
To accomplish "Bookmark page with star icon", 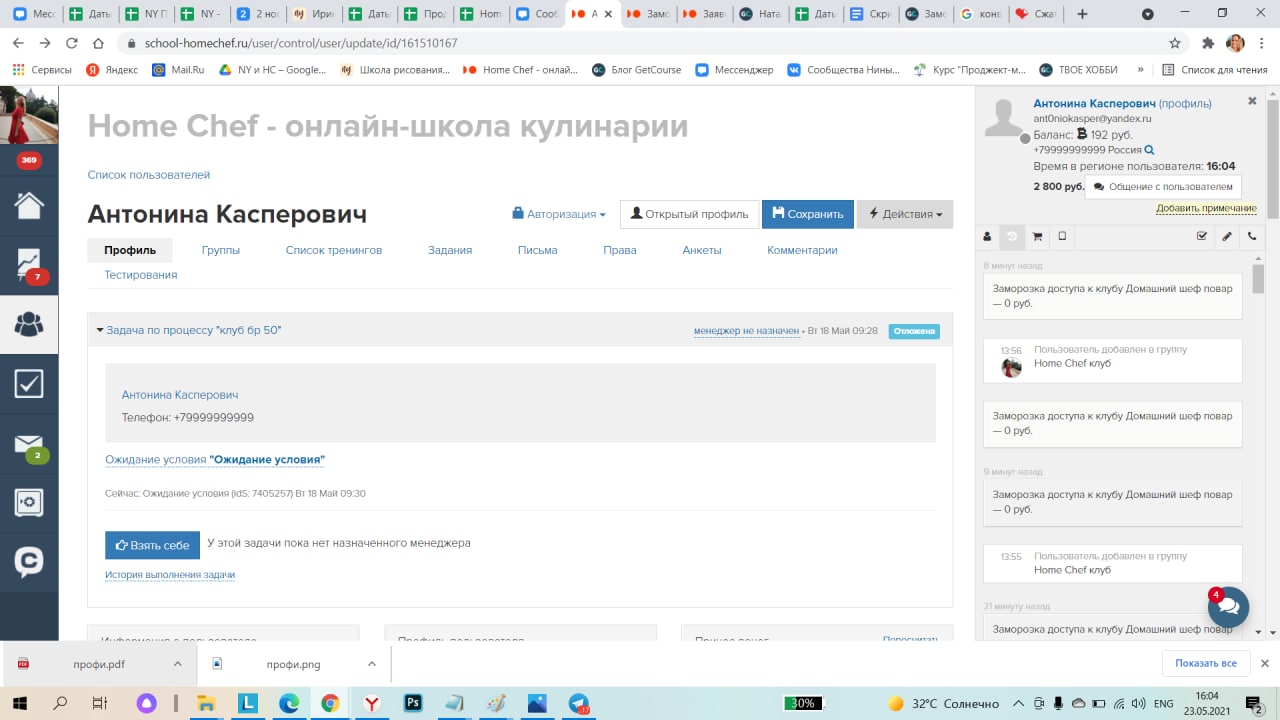I will click(x=1175, y=44).
